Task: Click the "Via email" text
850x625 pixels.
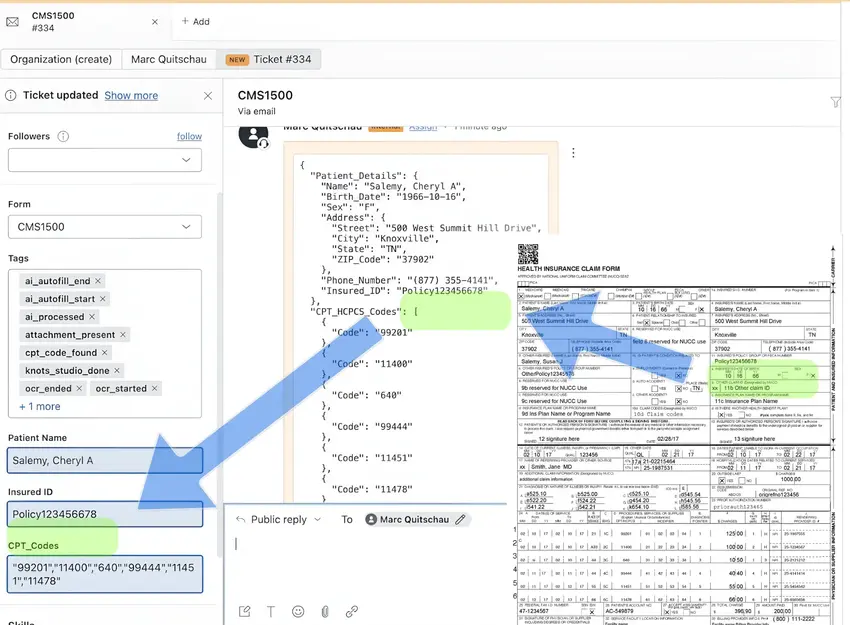Action: coord(256,111)
